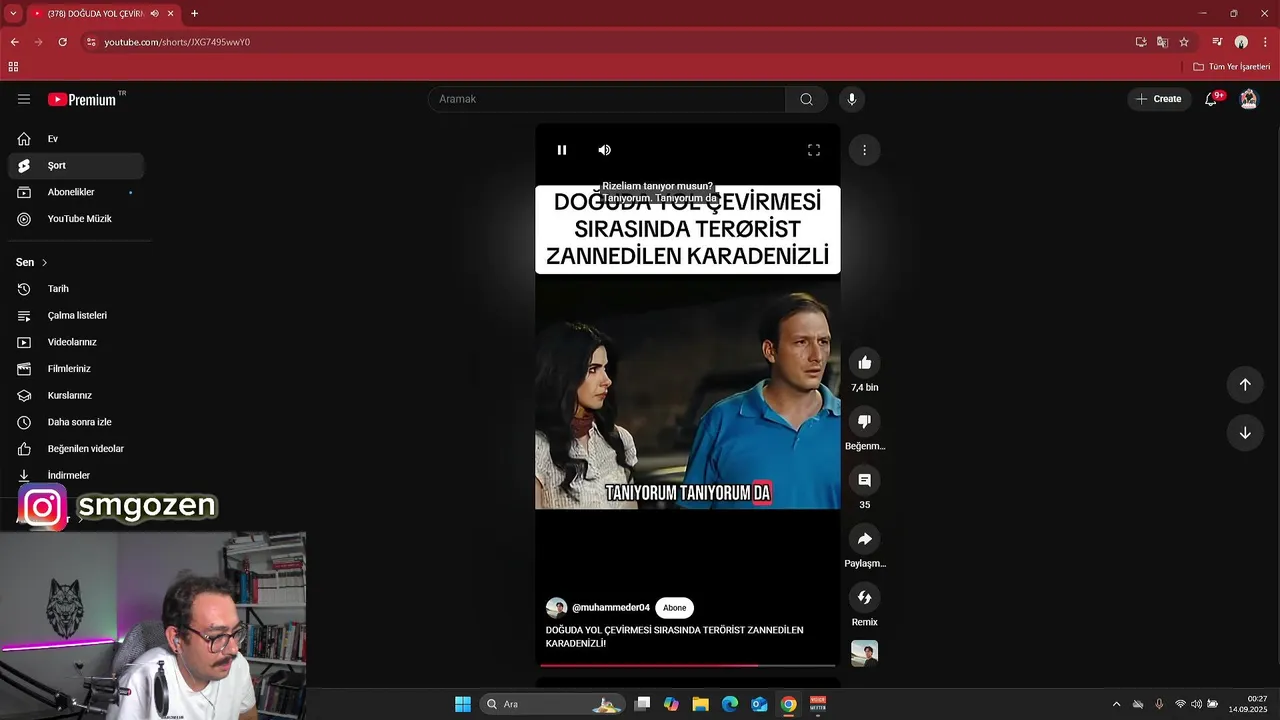Open Chrome media controls icon
This screenshot has width=1280, height=720.
1217,42
